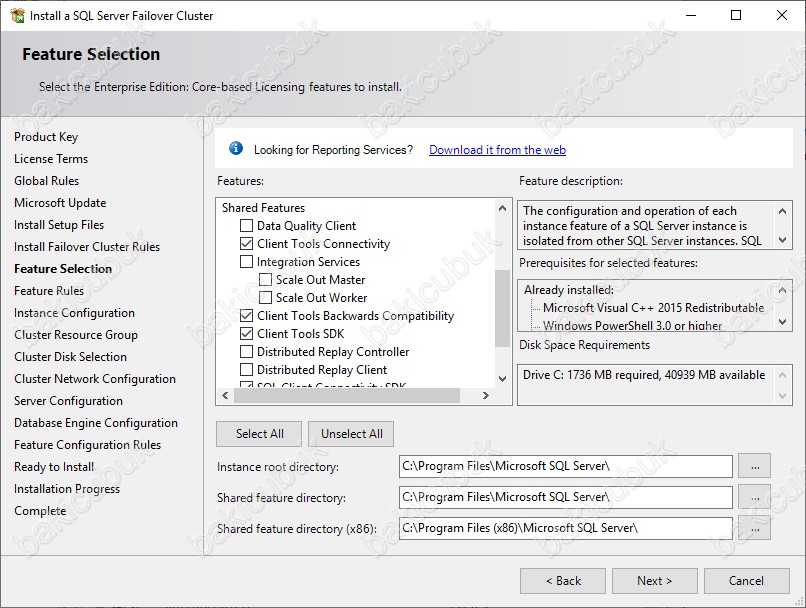
Task: Click the SQL Server setup title bar icon
Action: click(x=17, y=15)
